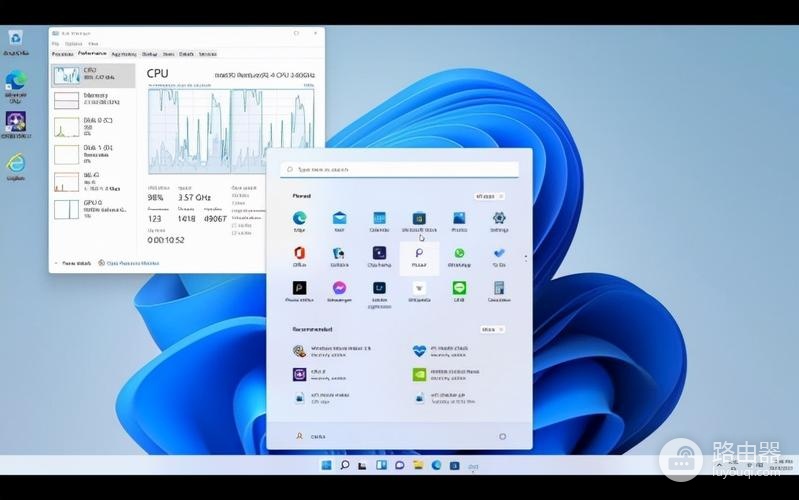Open File Explorer from taskbar
Image resolution: width=799 pixels, height=500 pixels.
tap(418, 465)
